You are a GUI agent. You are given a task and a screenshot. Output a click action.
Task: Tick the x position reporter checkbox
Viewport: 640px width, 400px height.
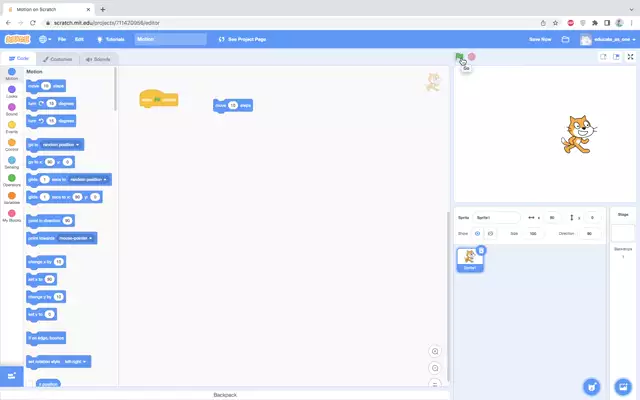tap(30, 384)
